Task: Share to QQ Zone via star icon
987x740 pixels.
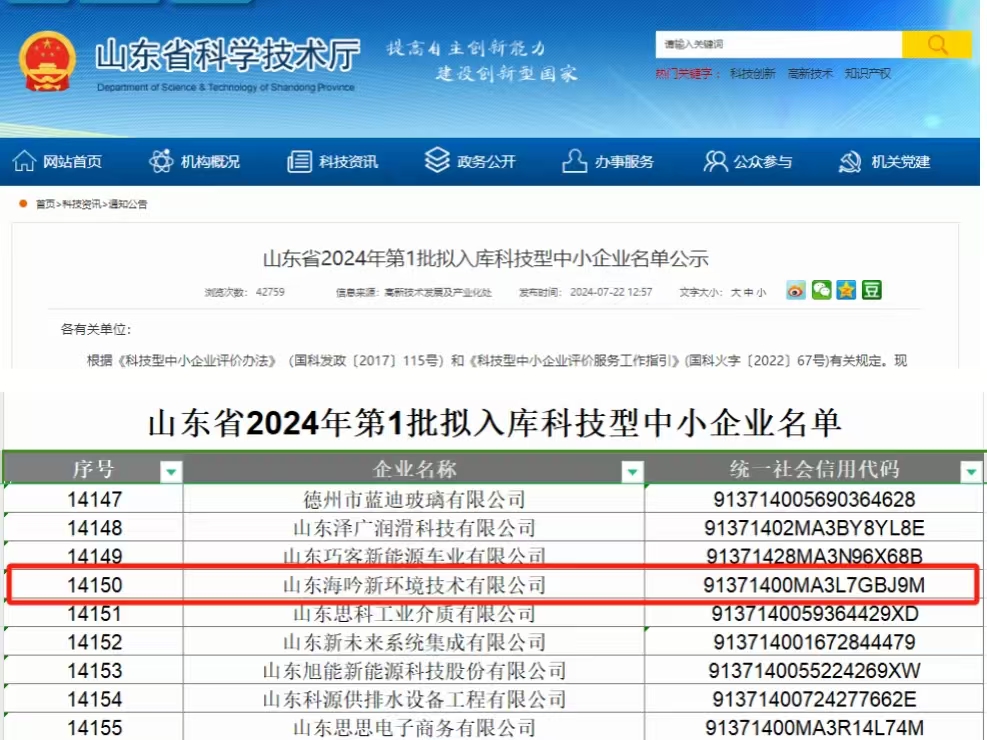Action: [x=848, y=288]
